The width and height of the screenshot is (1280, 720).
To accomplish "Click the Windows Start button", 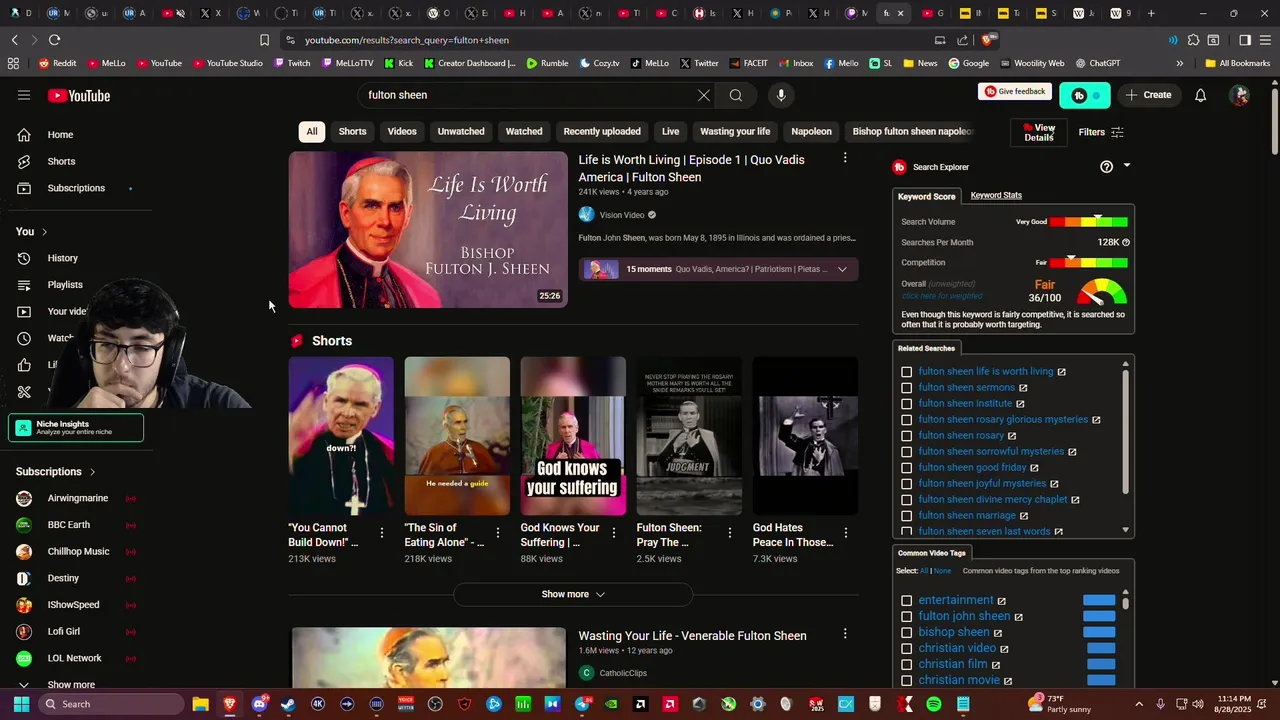I will [x=21, y=704].
